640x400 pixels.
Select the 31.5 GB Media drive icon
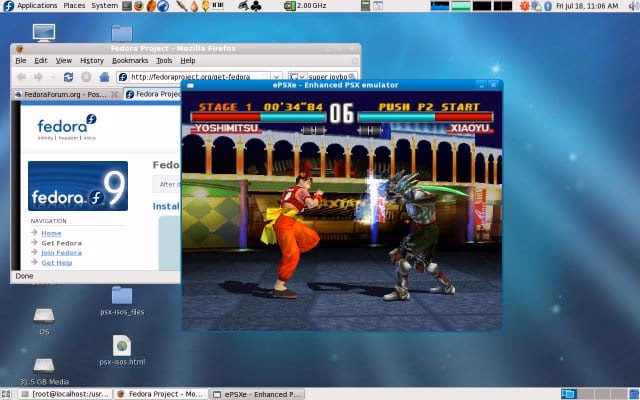[x=44, y=371]
